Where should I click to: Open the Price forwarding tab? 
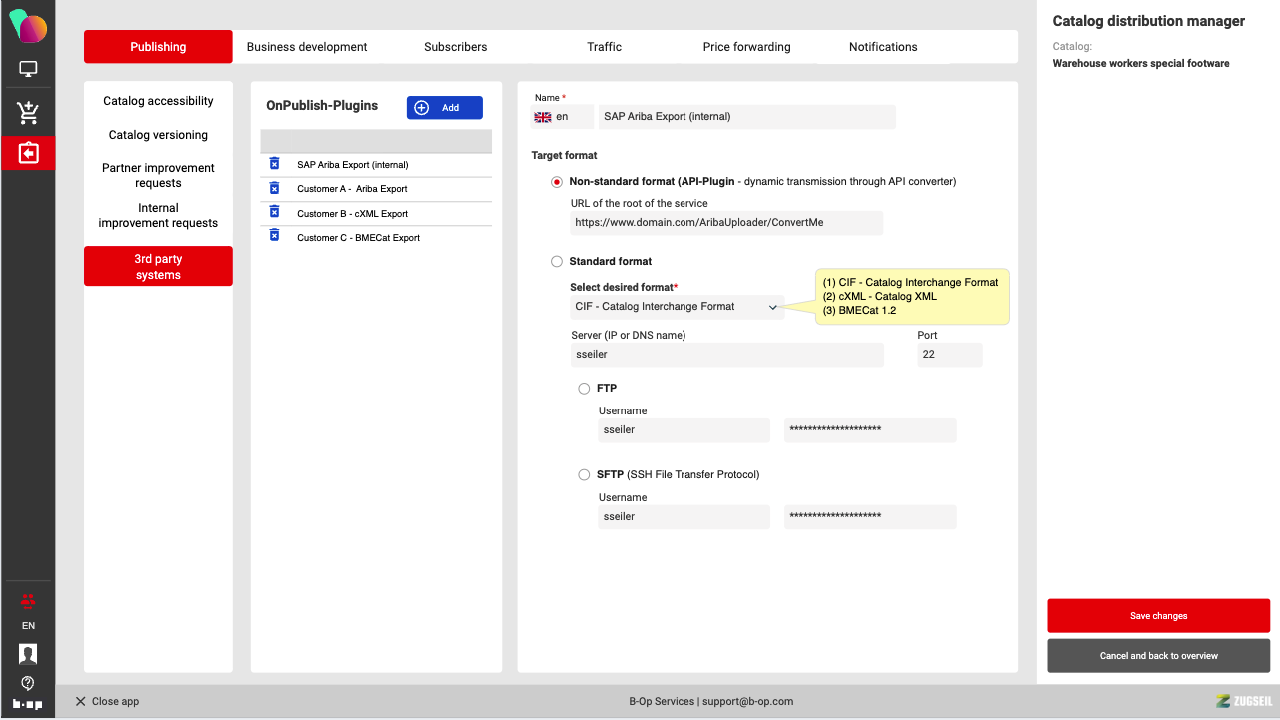(746, 47)
